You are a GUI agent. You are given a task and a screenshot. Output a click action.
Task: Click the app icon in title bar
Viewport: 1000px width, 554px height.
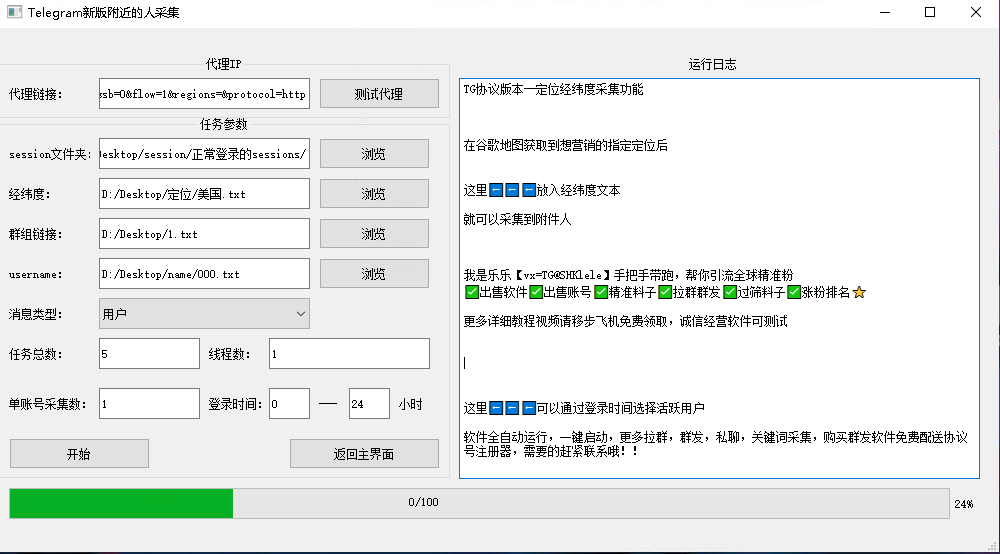15,12
